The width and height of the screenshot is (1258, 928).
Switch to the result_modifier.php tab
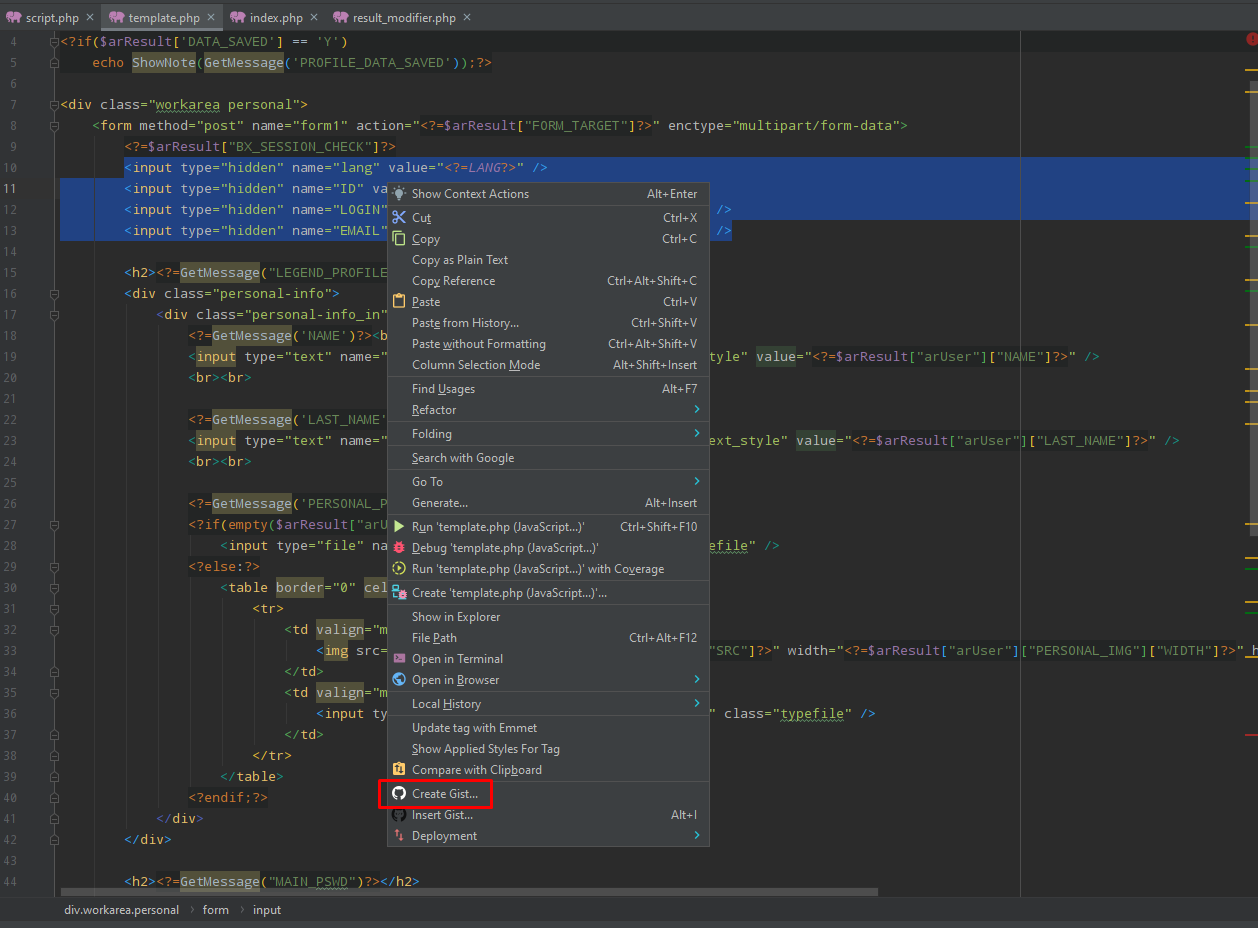point(404,18)
